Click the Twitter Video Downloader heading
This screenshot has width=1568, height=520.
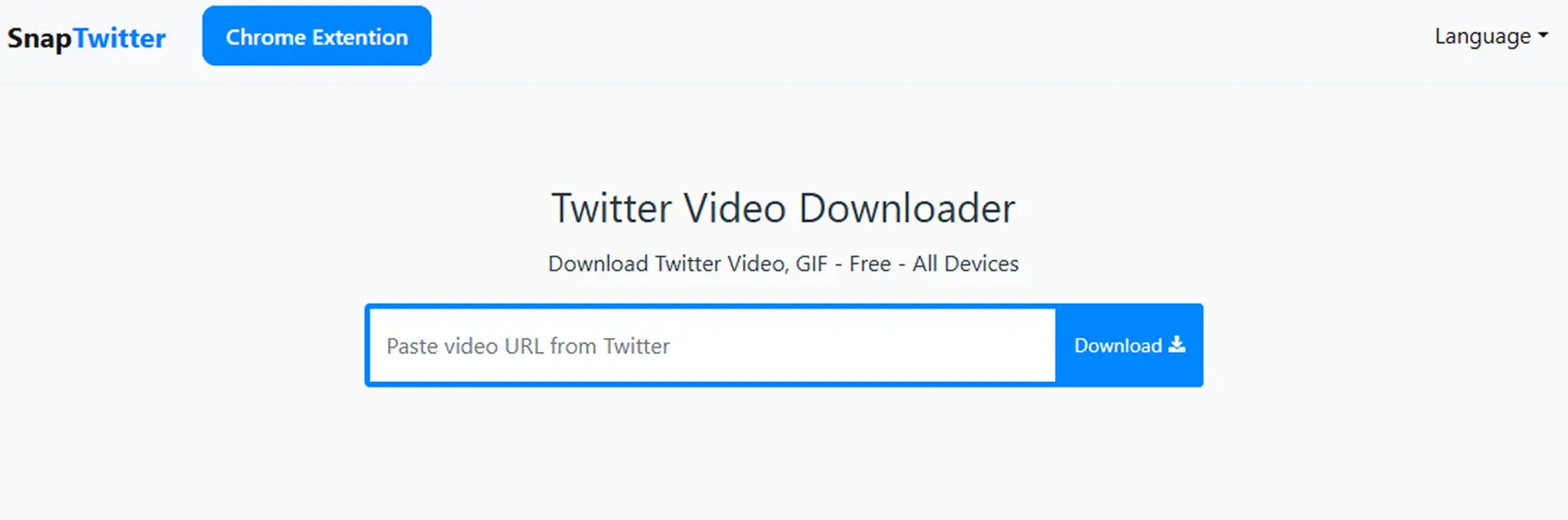tap(783, 208)
